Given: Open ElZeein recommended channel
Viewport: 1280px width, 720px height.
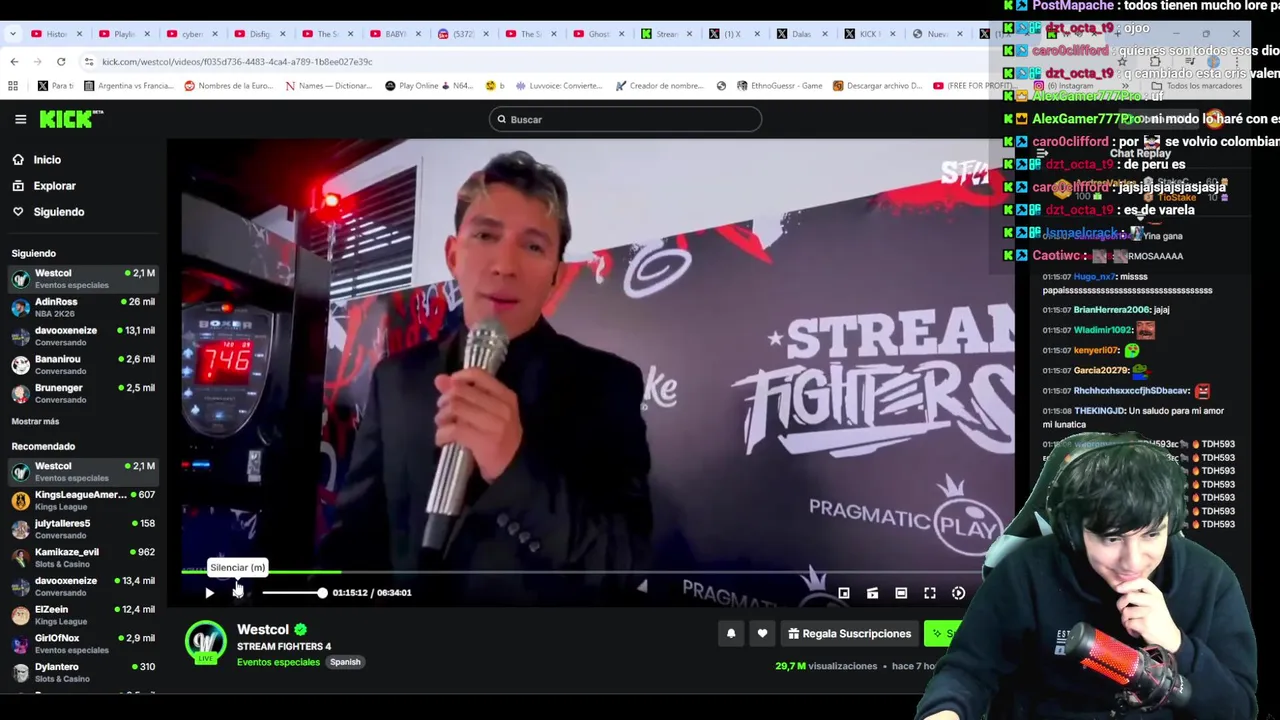Looking at the screenshot, I should coord(83,615).
